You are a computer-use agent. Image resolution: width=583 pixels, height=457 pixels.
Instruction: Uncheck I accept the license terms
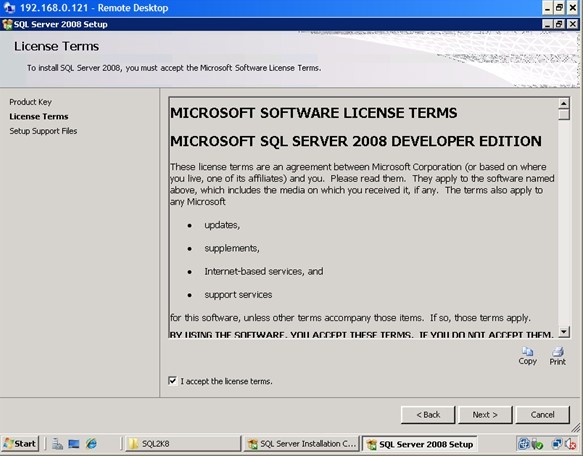[x=173, y=381]
